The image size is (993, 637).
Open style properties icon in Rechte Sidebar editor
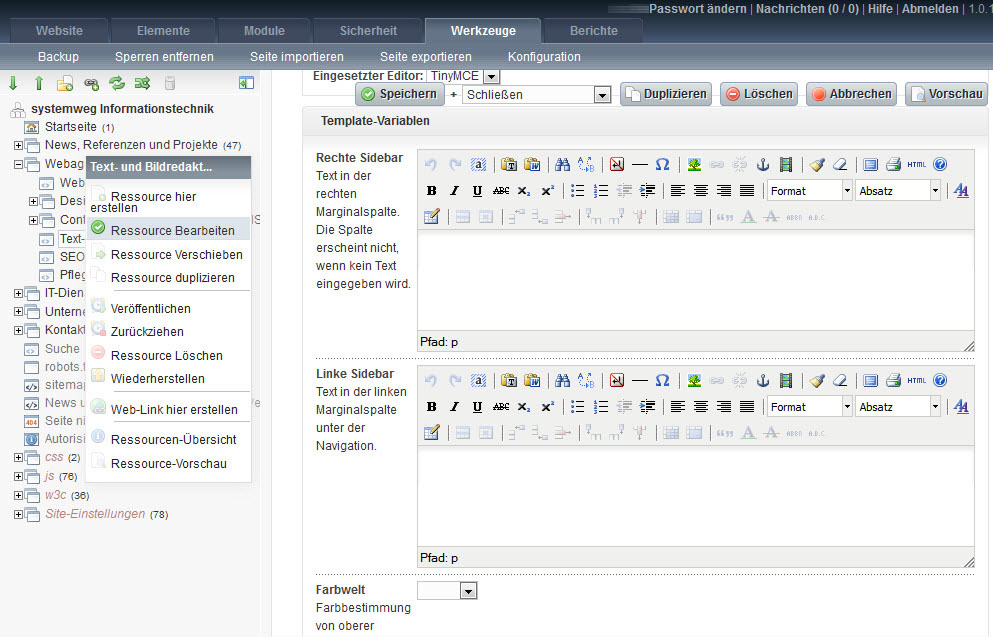click(961, 191)
